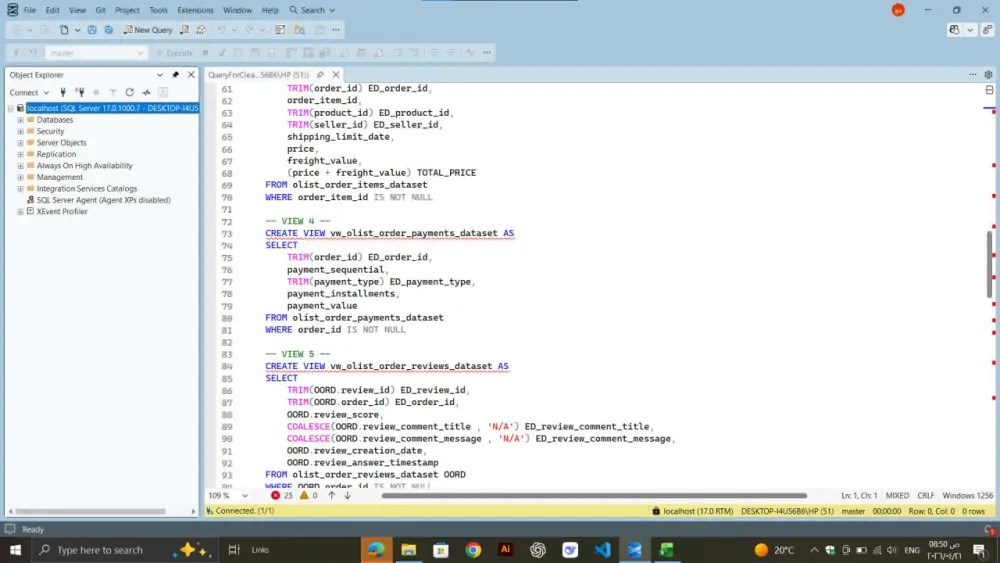Open the View menu
The width and height of the screenshot is (1000, 563).
pyautogui.click(x=77, y=10)
